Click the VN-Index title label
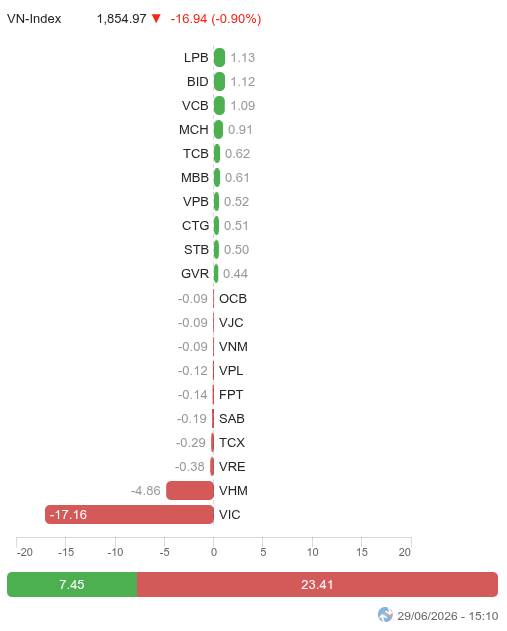Viewport: 507px width, 631px height. tap(34, 19)
